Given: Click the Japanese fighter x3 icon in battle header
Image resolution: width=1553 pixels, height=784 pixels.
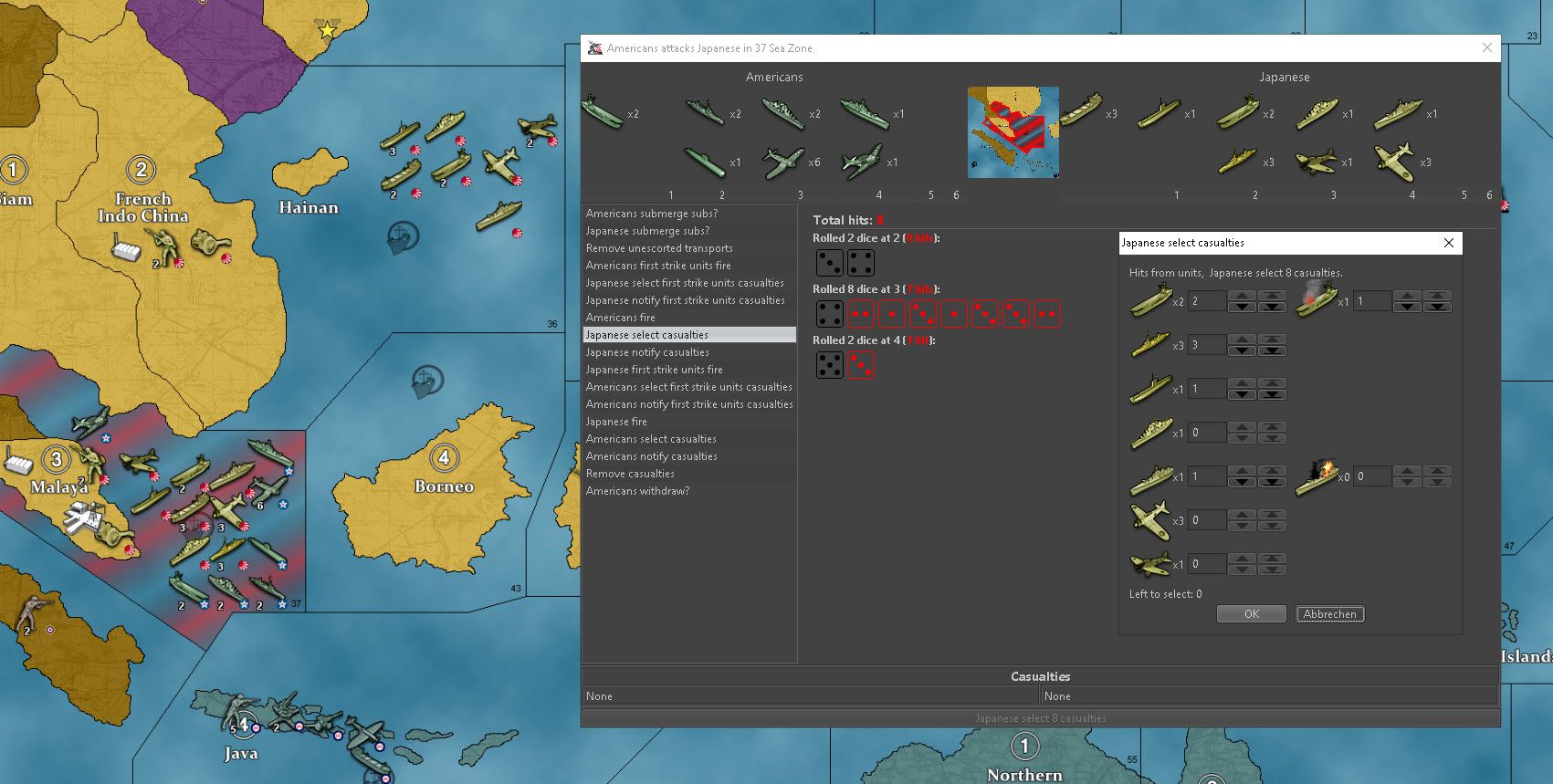Looking at the screenshot, I should coord(1395,161).
